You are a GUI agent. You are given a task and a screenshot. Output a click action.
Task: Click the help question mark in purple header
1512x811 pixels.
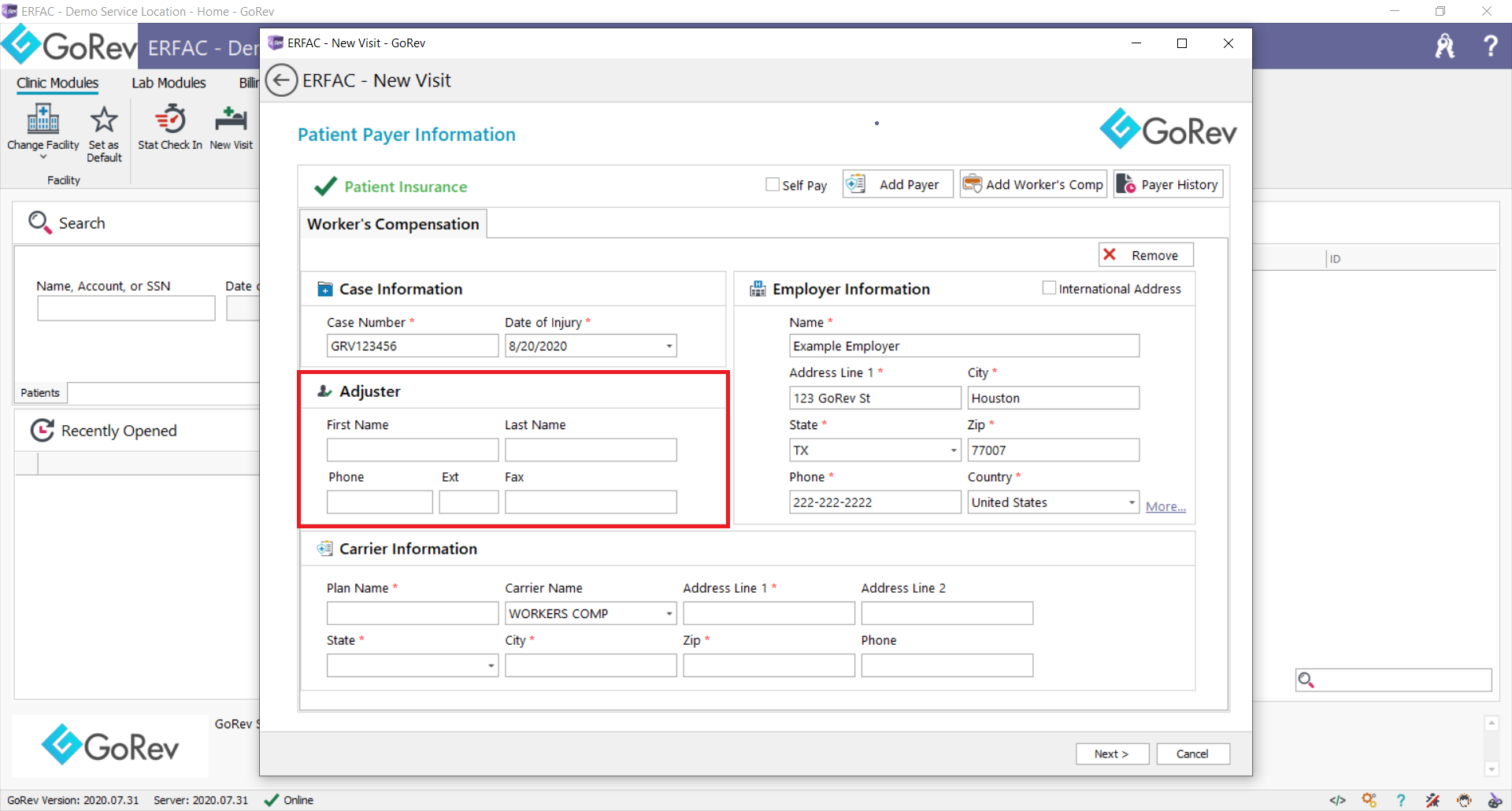click(x=1490, y=46)
